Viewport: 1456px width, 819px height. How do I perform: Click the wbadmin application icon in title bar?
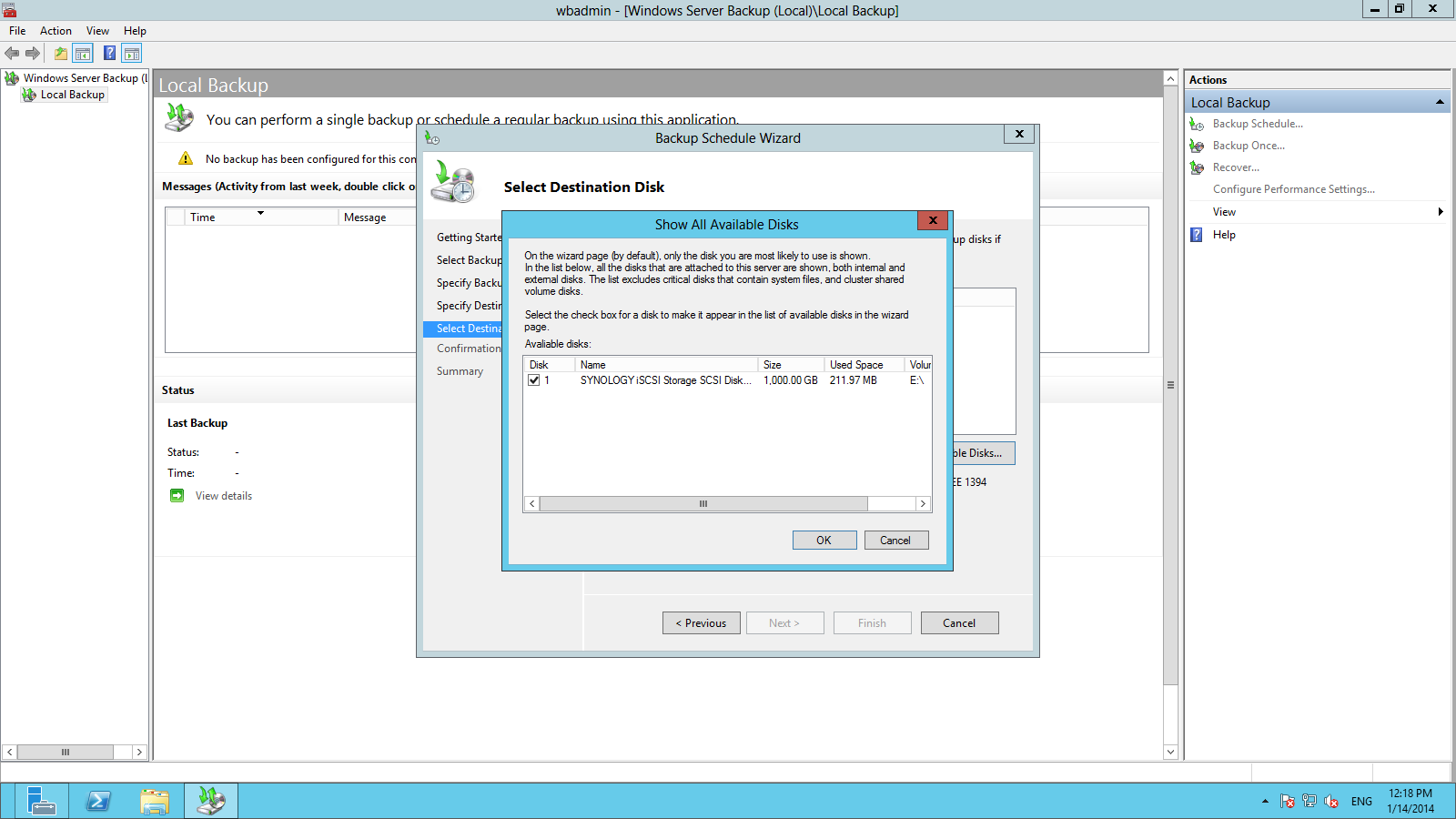[9, 10]
